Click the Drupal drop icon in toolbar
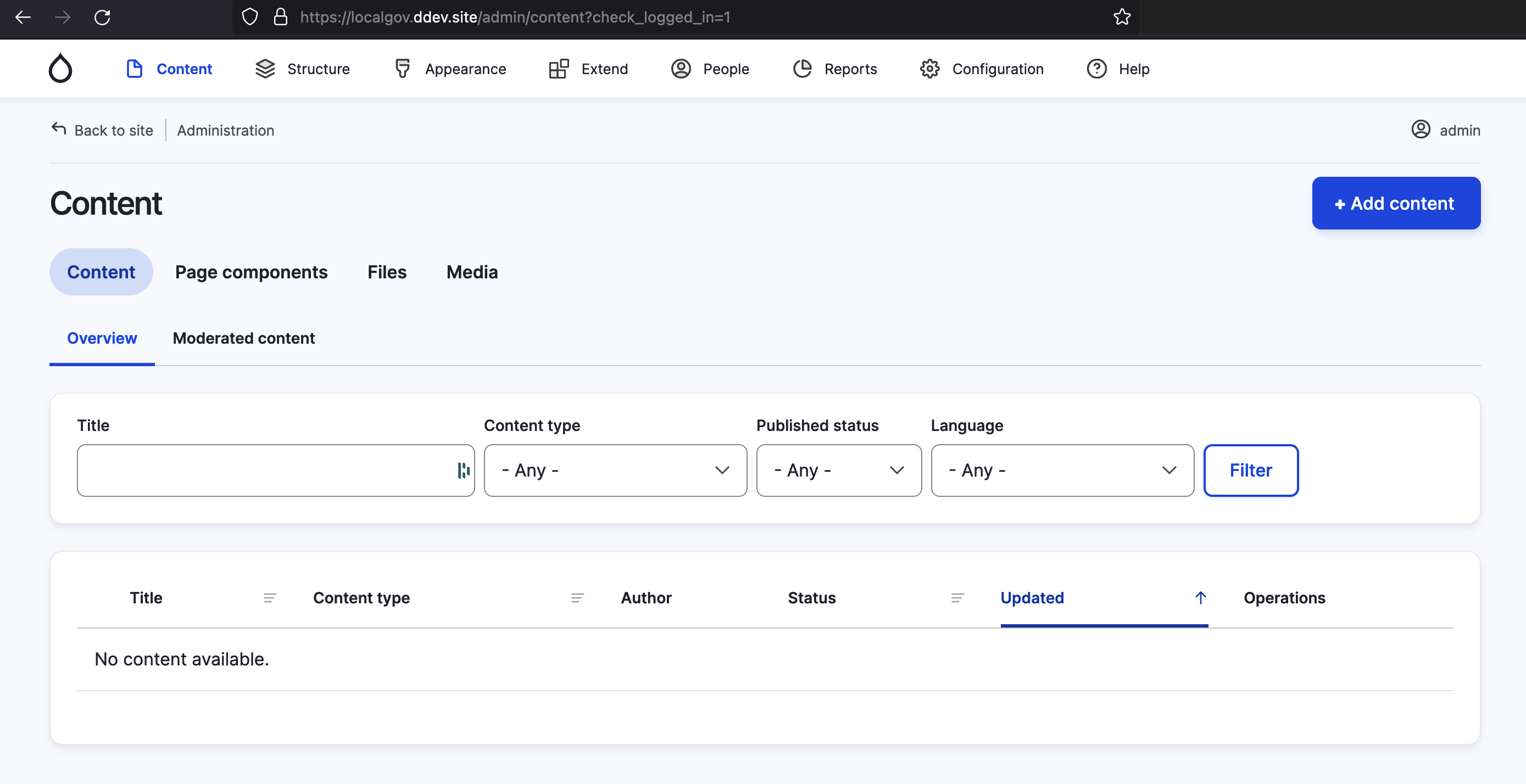This screenshot has width=1526, height=784. 60,68
